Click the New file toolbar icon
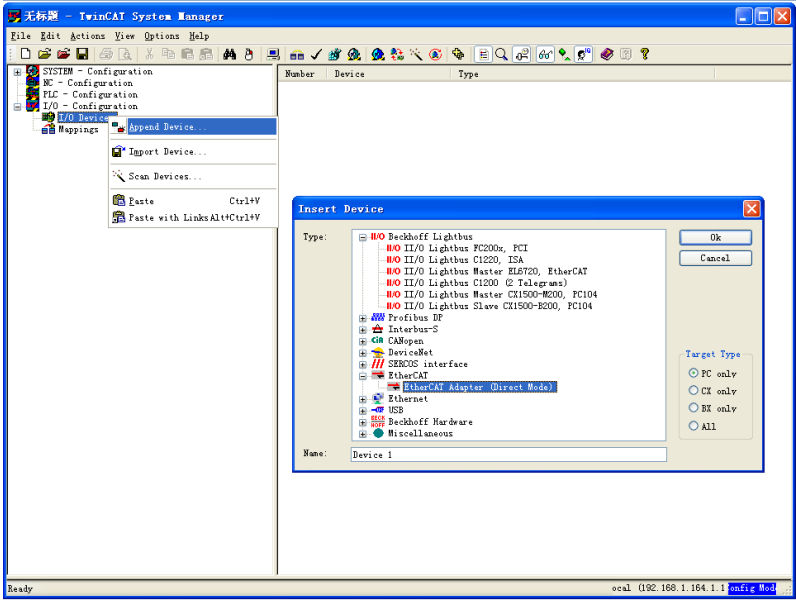796x602 pixels. coord(25,54)
